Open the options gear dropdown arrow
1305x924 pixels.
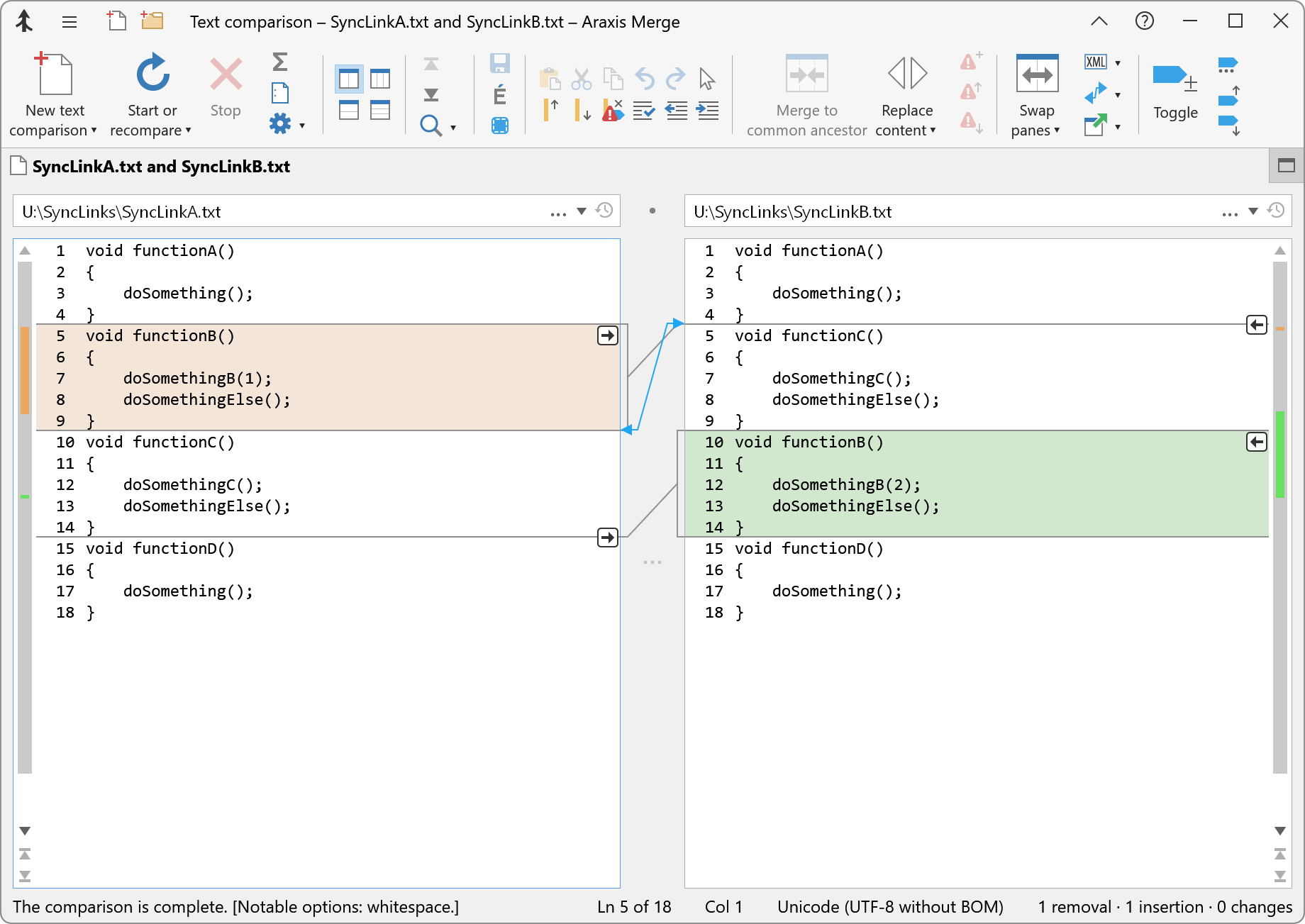click(301, 125)
